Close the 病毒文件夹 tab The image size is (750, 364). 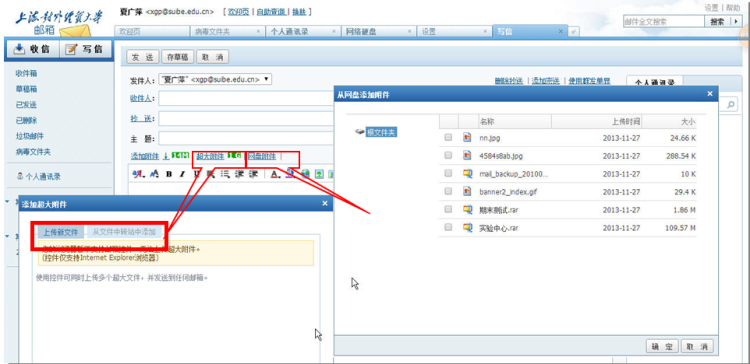point(258,32)
